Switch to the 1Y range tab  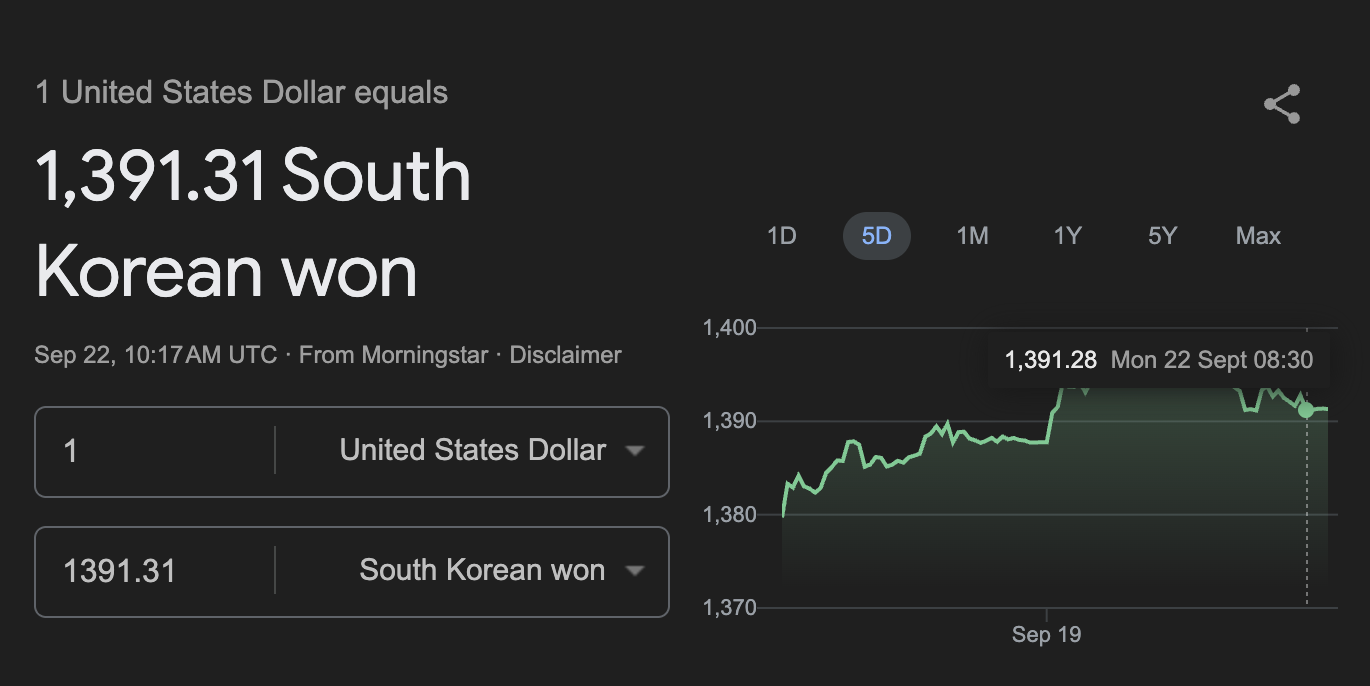click(x=1067, y=236)
